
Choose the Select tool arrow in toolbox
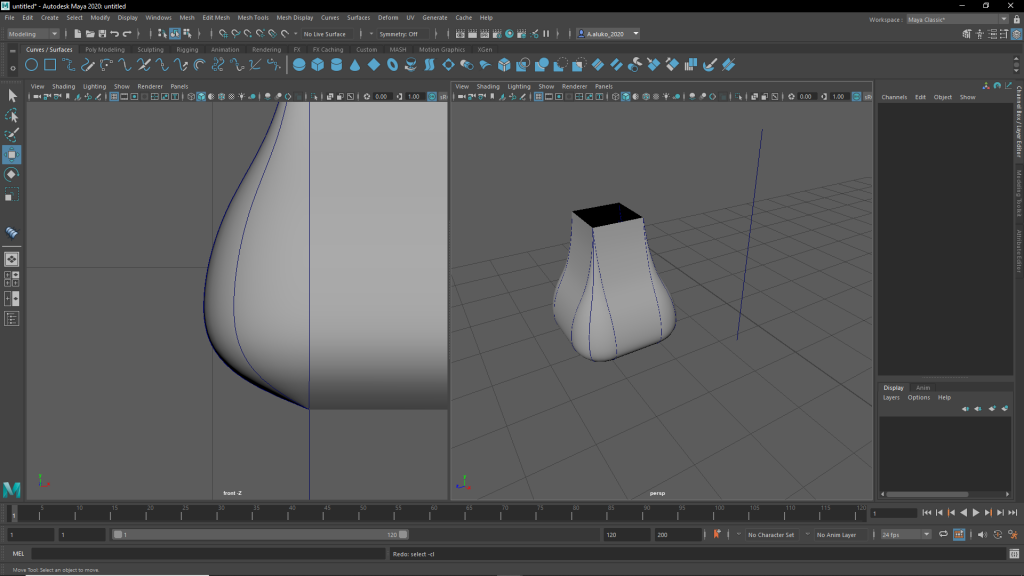click(x=12, y=96)
